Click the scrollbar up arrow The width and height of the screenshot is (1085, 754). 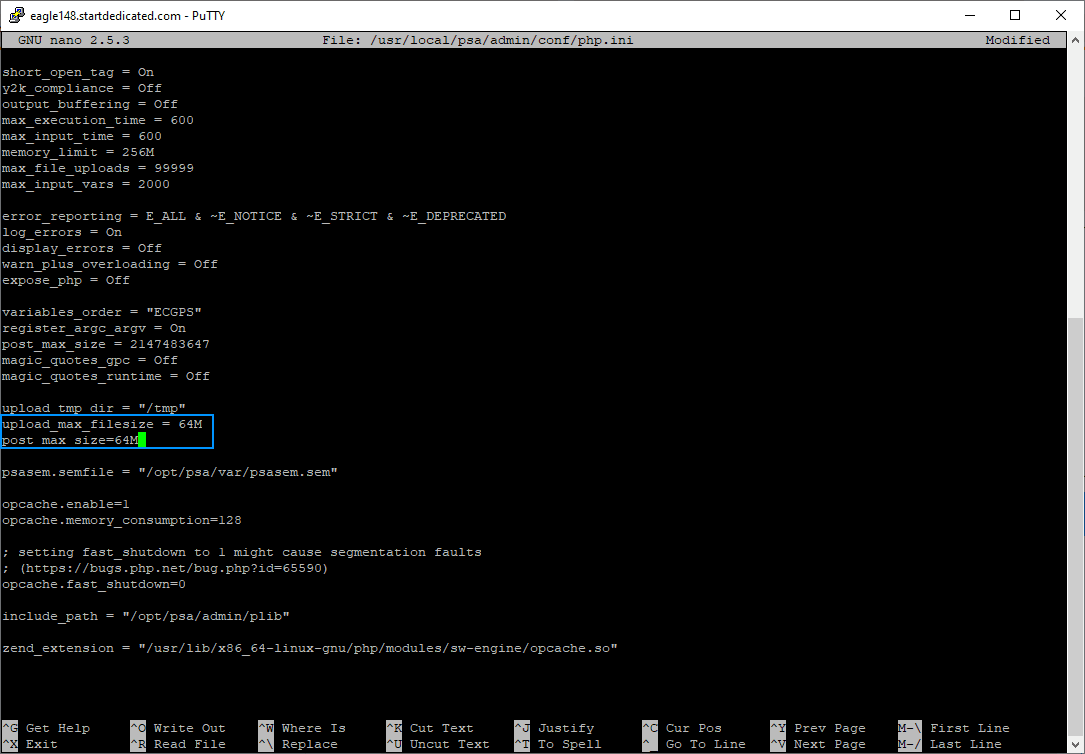click(x=1076, y=40)
